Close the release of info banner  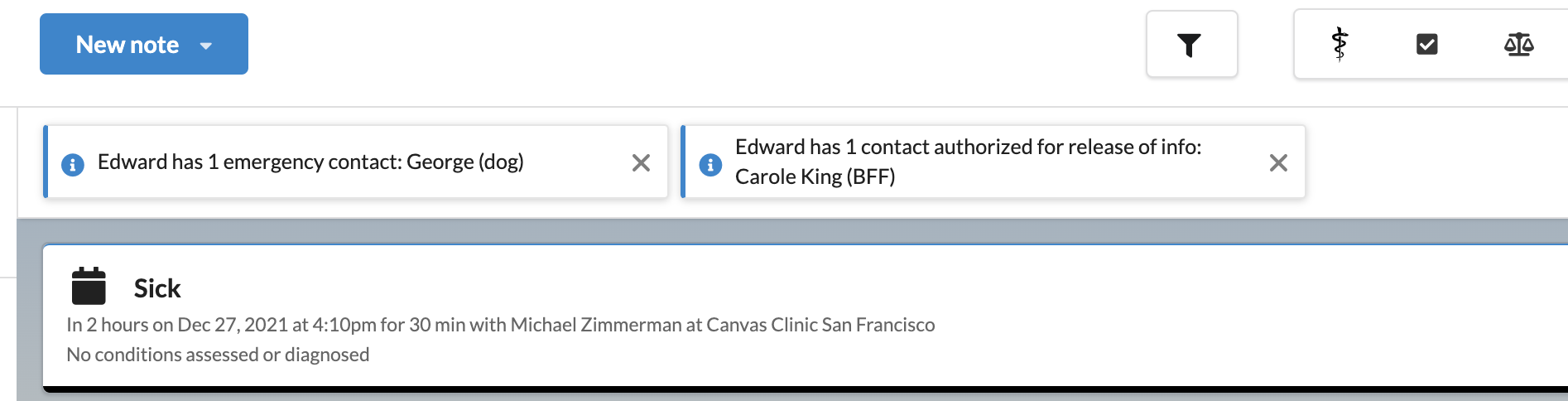pos(1278,162)
